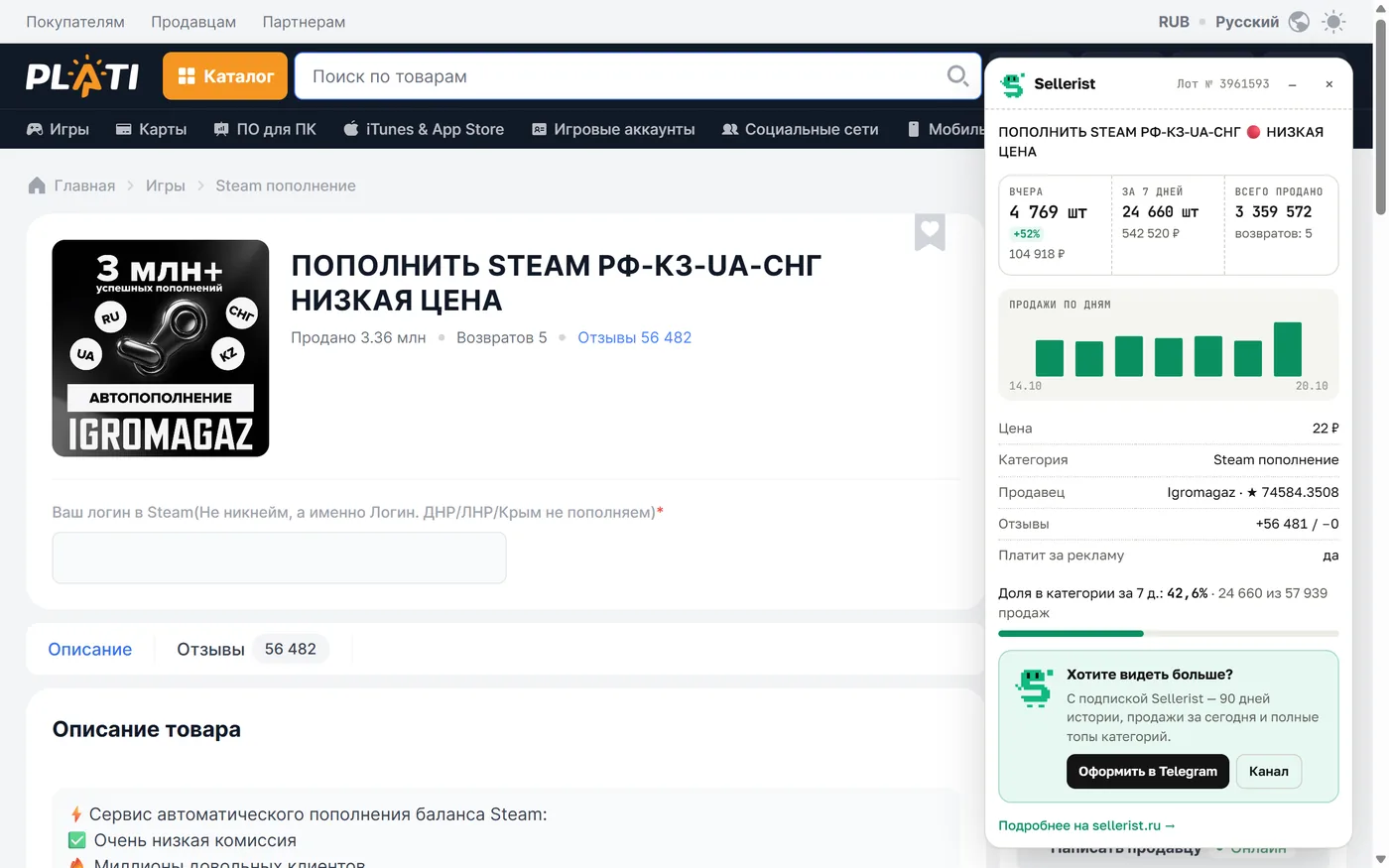Screen dimensions: 1389x868
Task: Open the RUB currency selector
Action: pos(1174,22)
